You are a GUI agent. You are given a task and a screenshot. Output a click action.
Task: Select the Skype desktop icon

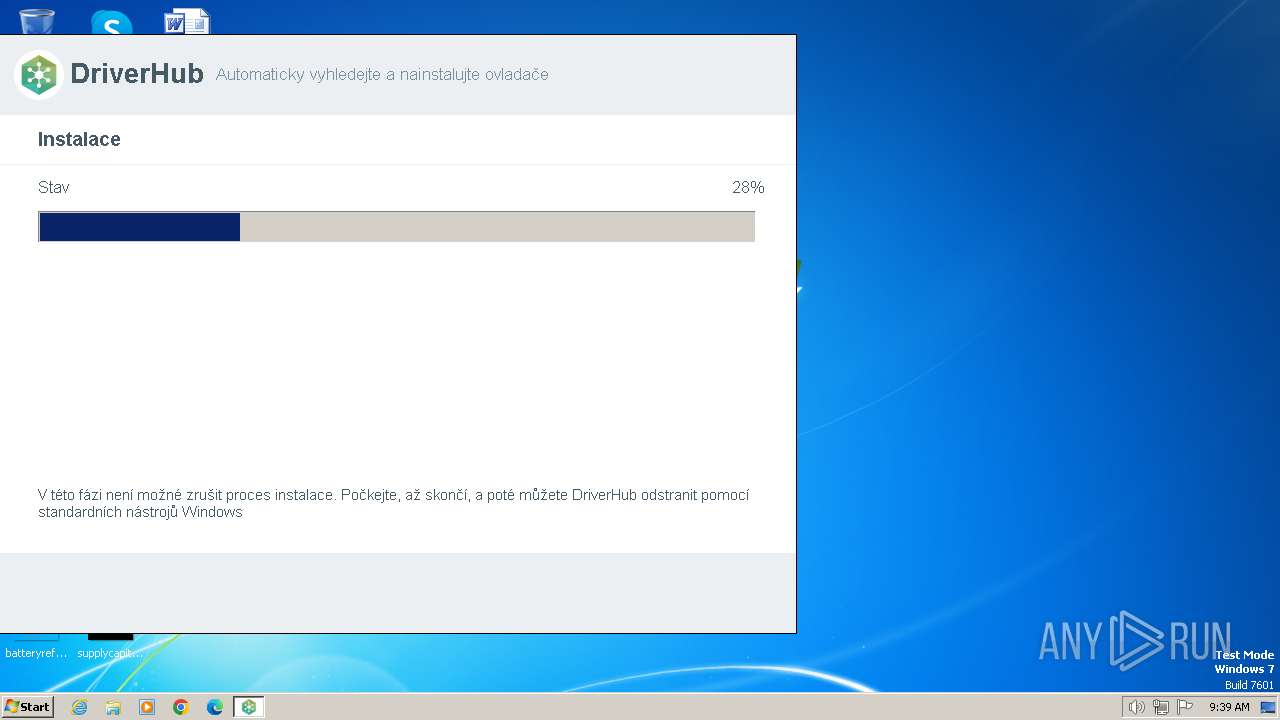click(111, 22)
